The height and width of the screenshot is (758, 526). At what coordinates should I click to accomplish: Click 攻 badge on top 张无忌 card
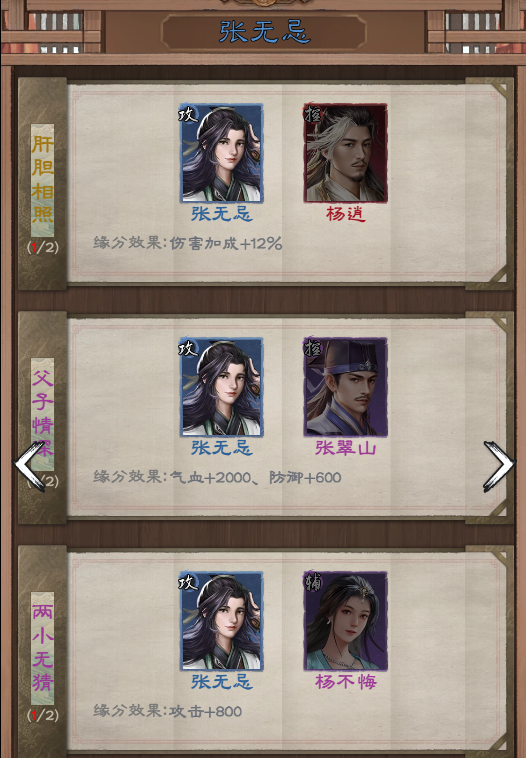pos(188,114)
